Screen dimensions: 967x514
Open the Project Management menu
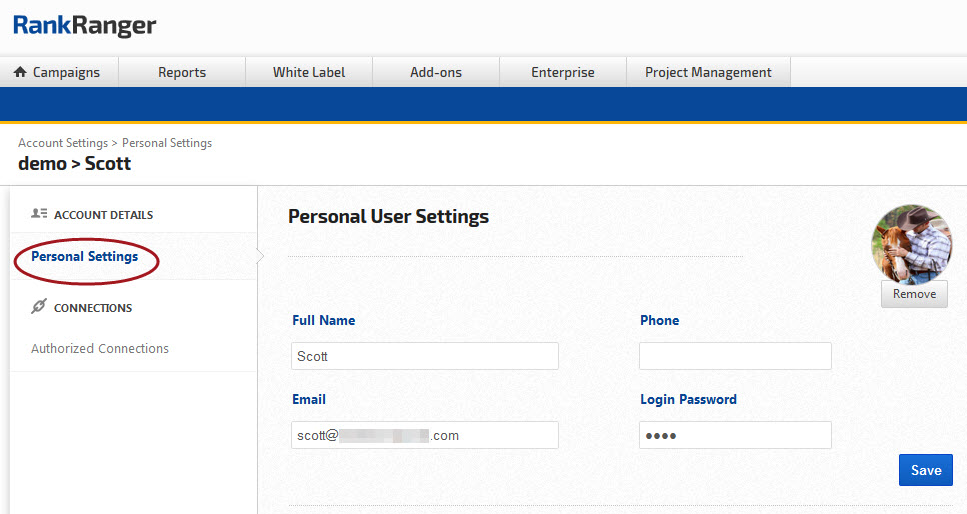708,72
